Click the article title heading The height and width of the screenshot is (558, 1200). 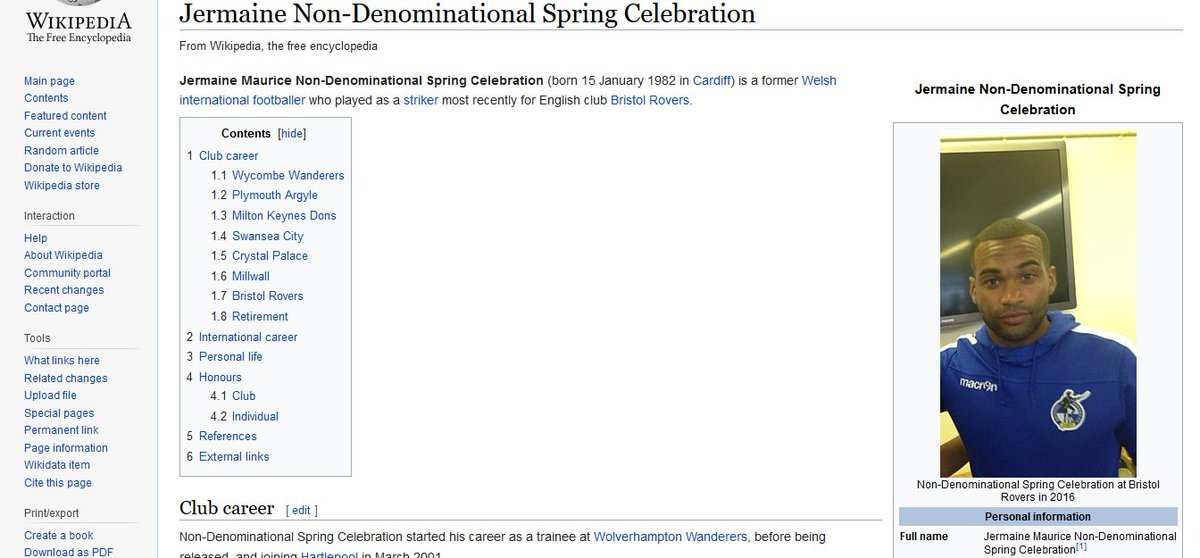[x=467, y=14]
